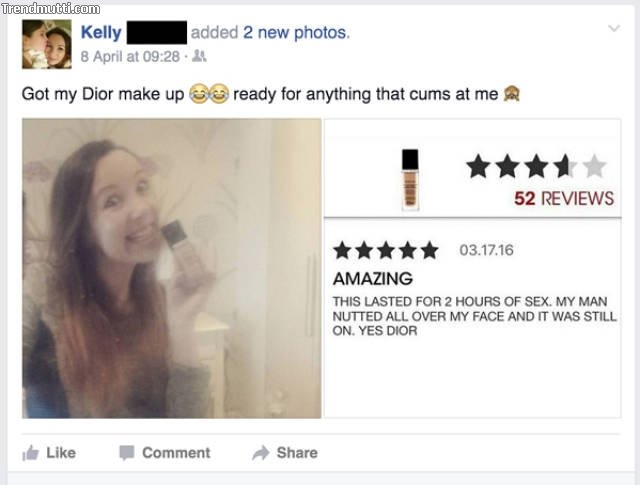Open the post options chevron menu
This screenshot has height=485, width=640.
click(614, 28)
